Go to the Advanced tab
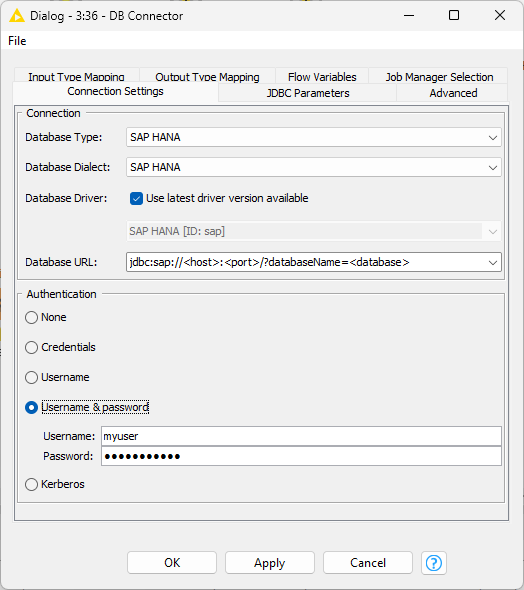Screen dimensions: 524x590 pos(453,93)
